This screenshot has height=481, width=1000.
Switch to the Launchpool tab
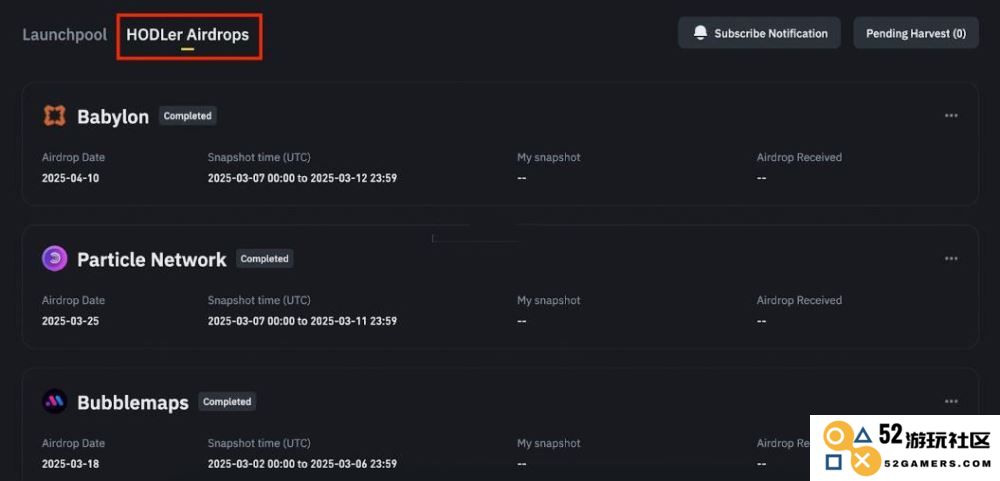(64, 34)
